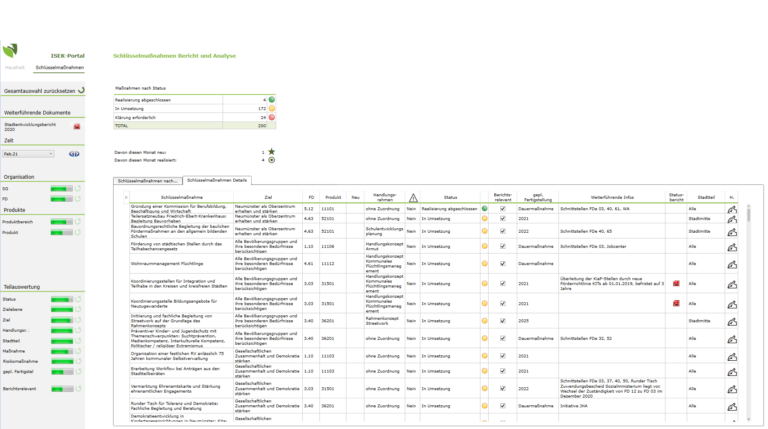Toggle Berichtsrelevant checkbox for Runder Tisch für Toleranz
Screen dimensions: 768x429
point(503,406)
